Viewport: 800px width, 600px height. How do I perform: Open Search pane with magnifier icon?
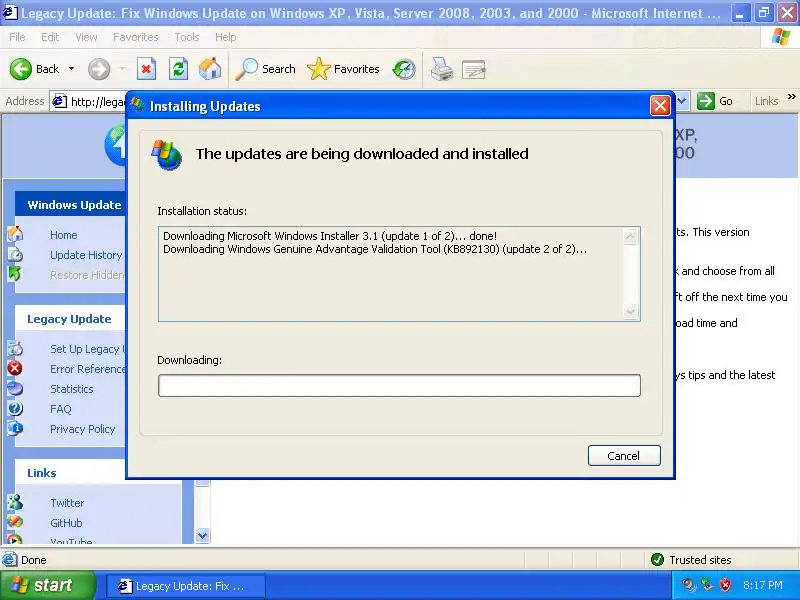266,69
